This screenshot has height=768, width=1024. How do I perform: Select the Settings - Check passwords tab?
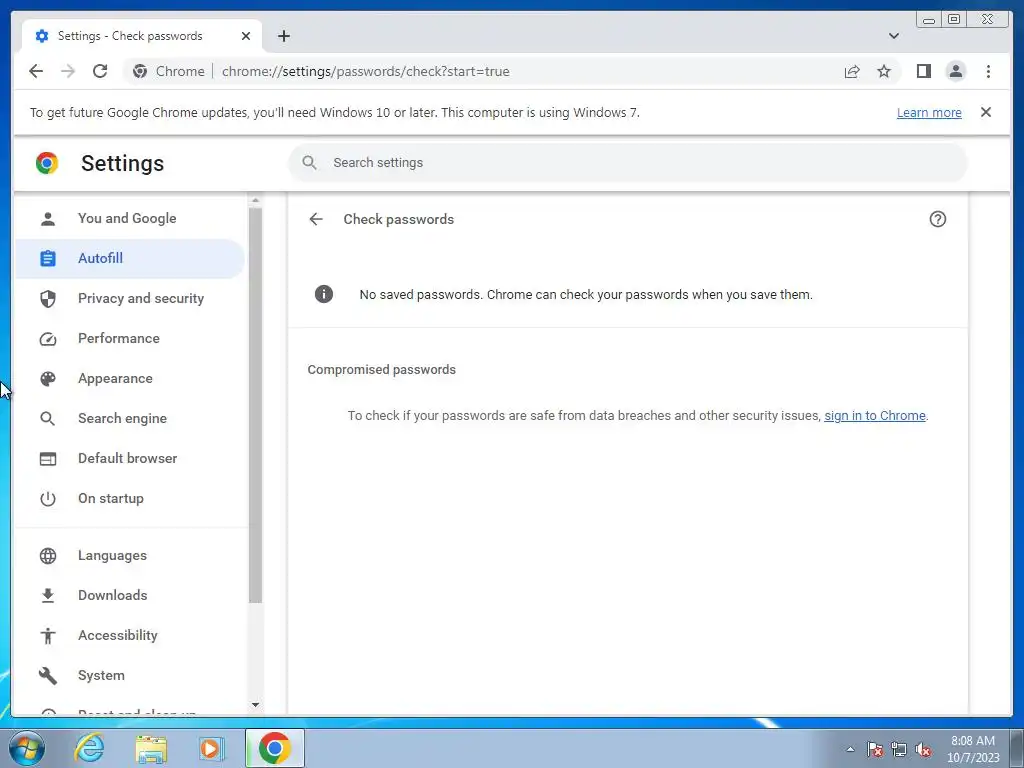142,36
